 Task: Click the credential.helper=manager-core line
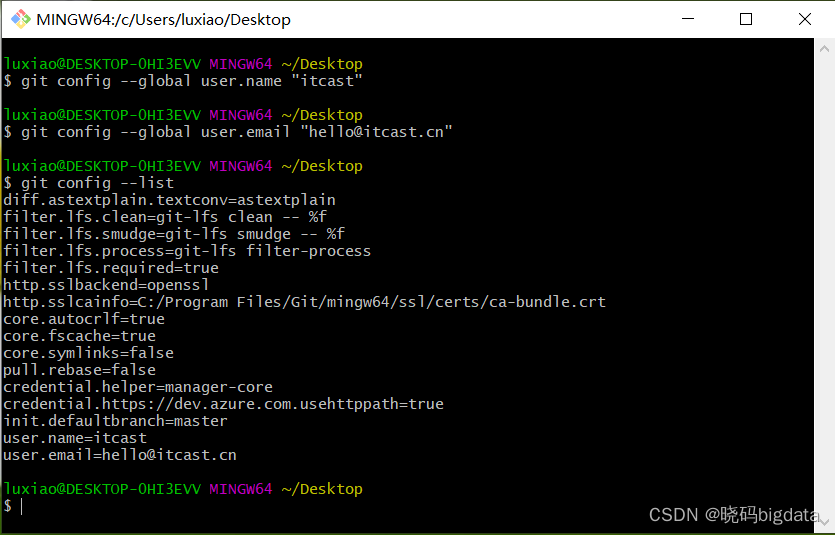(x=138, y=387)
